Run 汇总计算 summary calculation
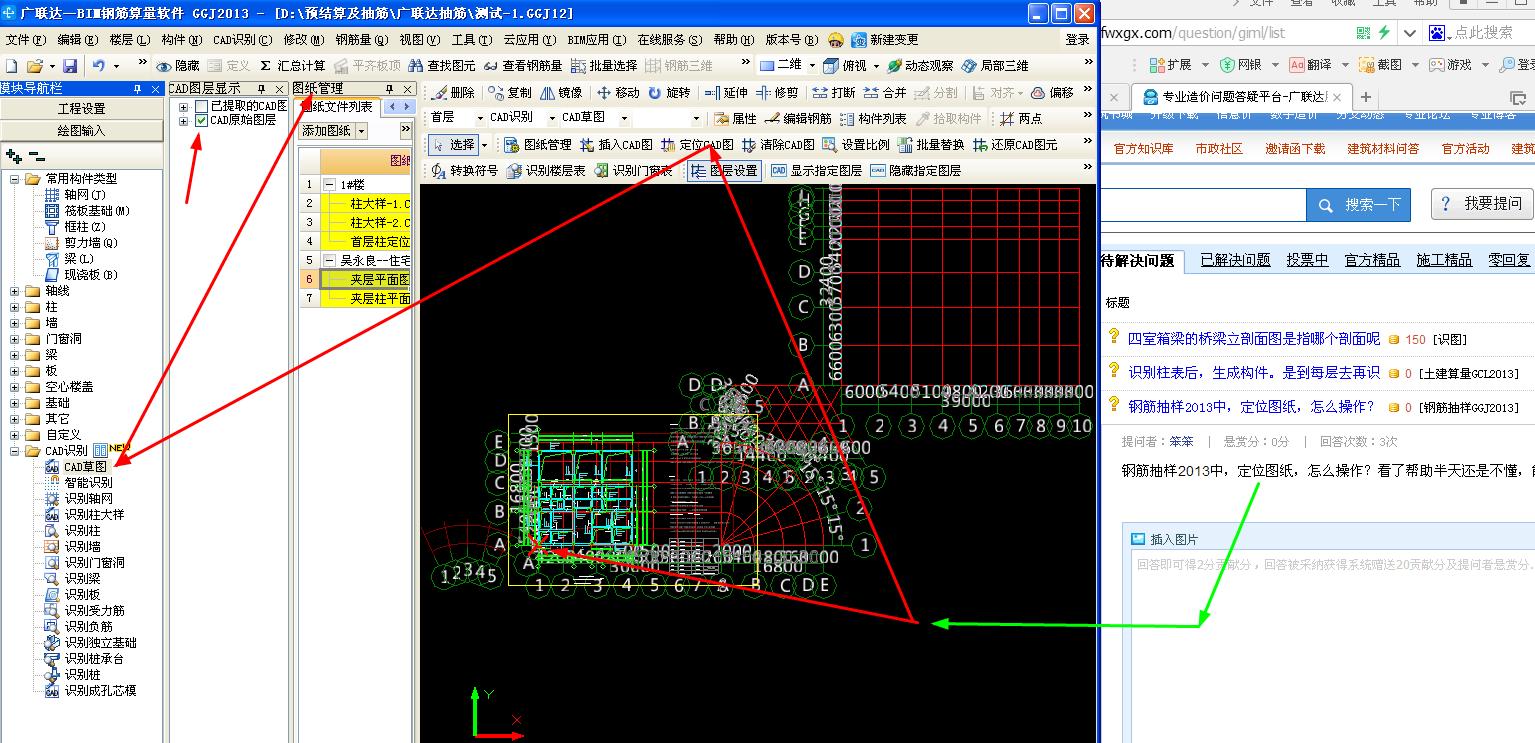 pyautogui.click(x=292, y=65)
